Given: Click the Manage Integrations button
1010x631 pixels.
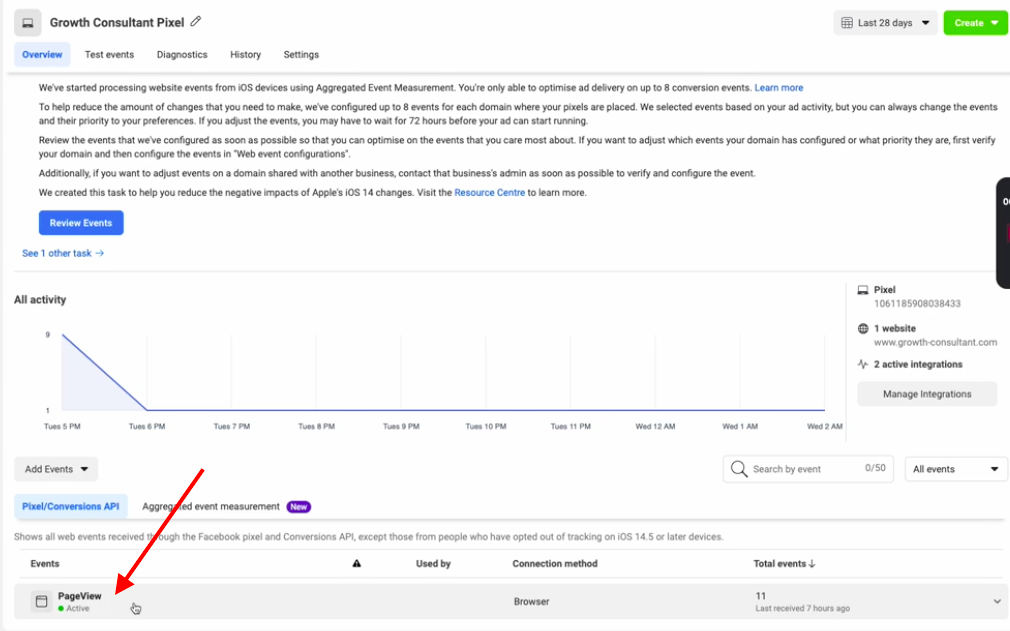Looking at the screenshot, I should [927, 394].
